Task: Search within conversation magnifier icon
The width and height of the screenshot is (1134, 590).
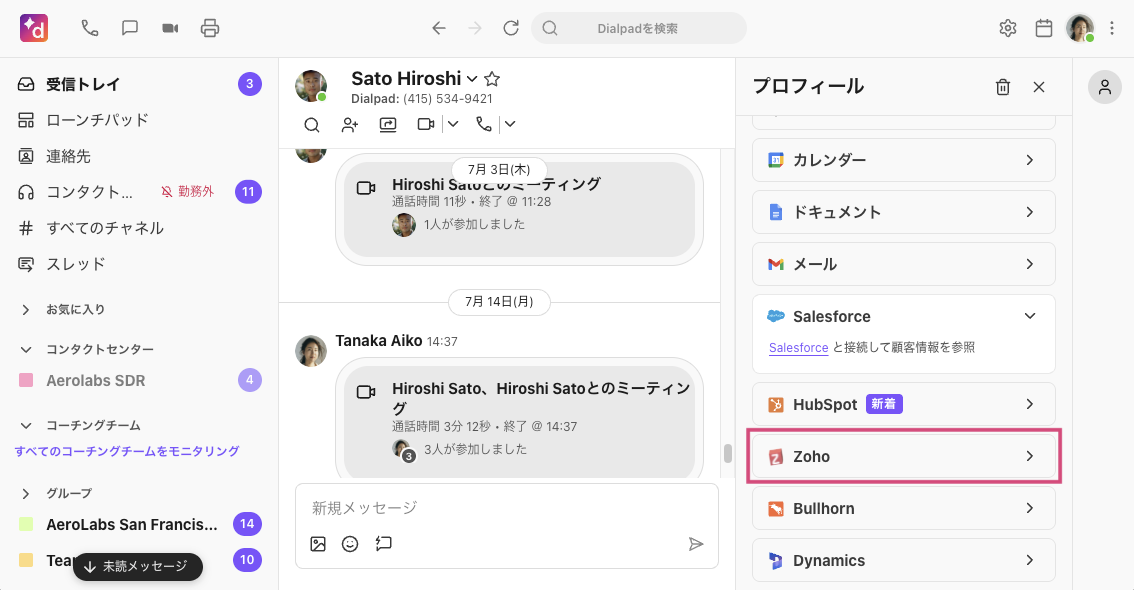Action: pyautogui.click(x=312, y=124)
